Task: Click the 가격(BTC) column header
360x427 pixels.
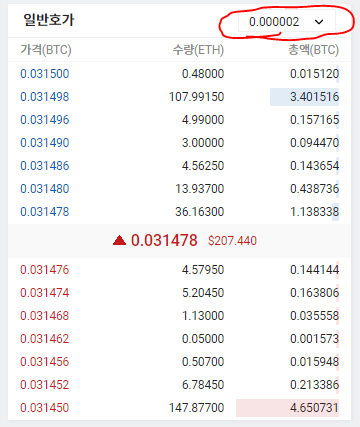Action: pyautogui.click(x=46, y=50)
